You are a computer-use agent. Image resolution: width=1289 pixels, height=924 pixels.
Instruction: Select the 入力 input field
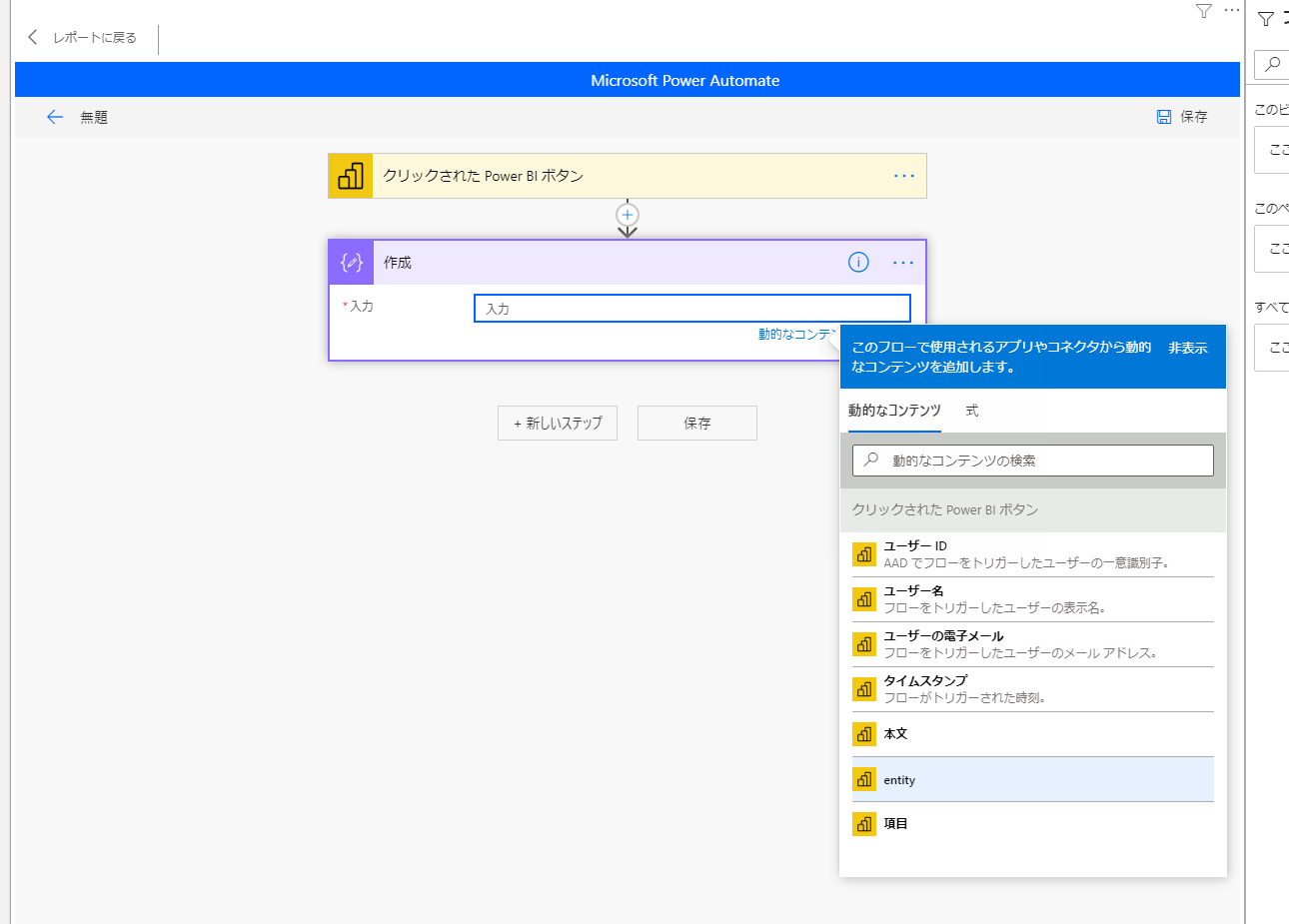tap(691, 308)
